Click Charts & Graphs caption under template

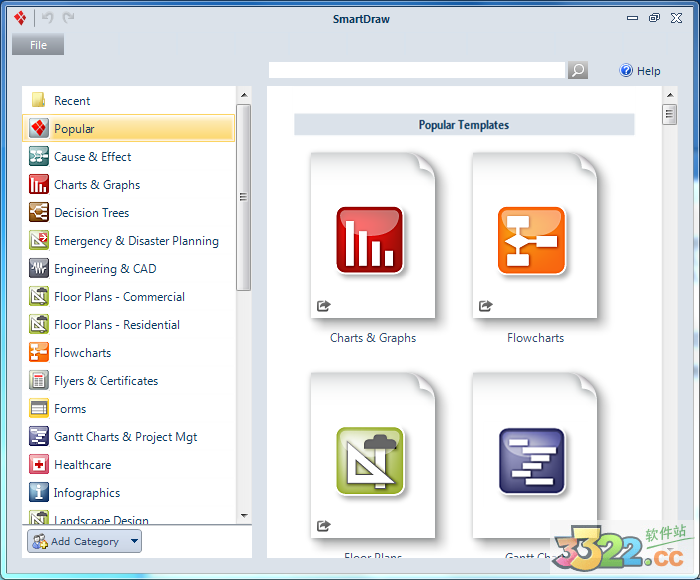pos(373,338)
